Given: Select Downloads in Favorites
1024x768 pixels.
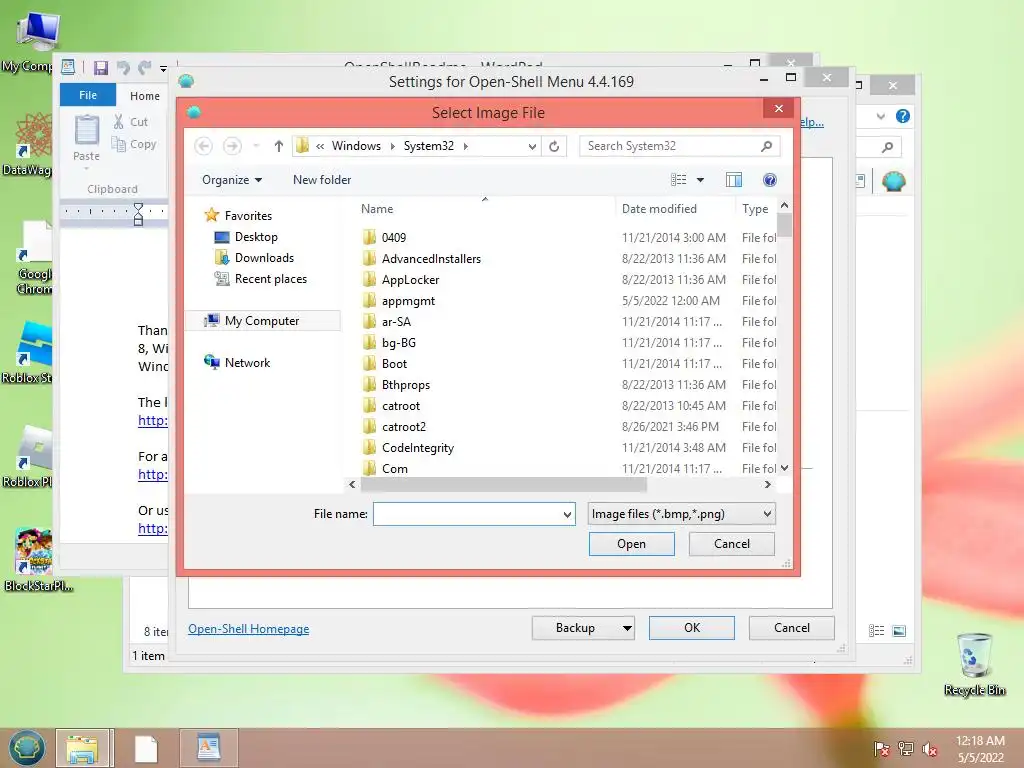Looking at the screenshot, I should (254, 258).
